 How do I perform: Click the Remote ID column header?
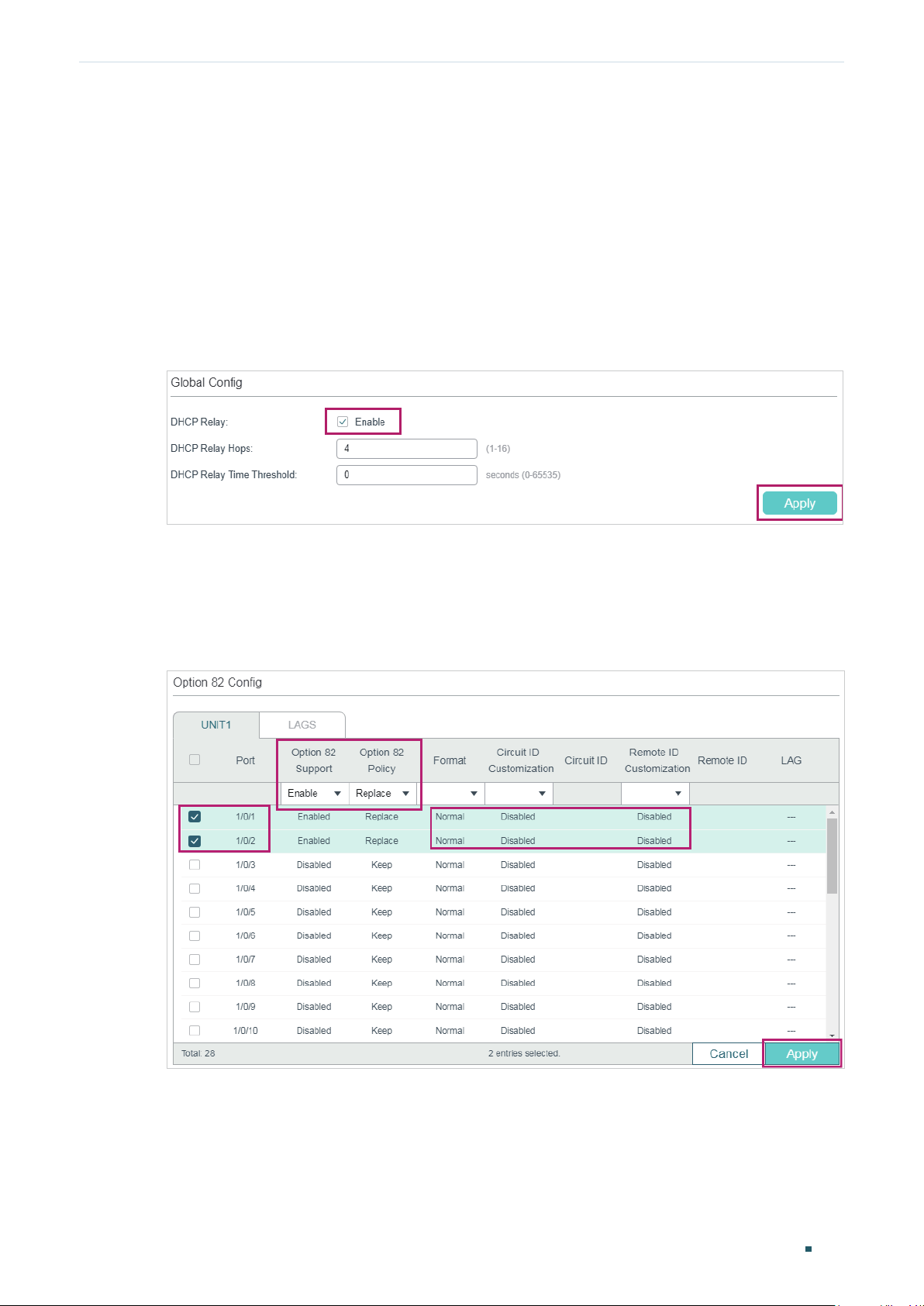(x=722, y=760)
